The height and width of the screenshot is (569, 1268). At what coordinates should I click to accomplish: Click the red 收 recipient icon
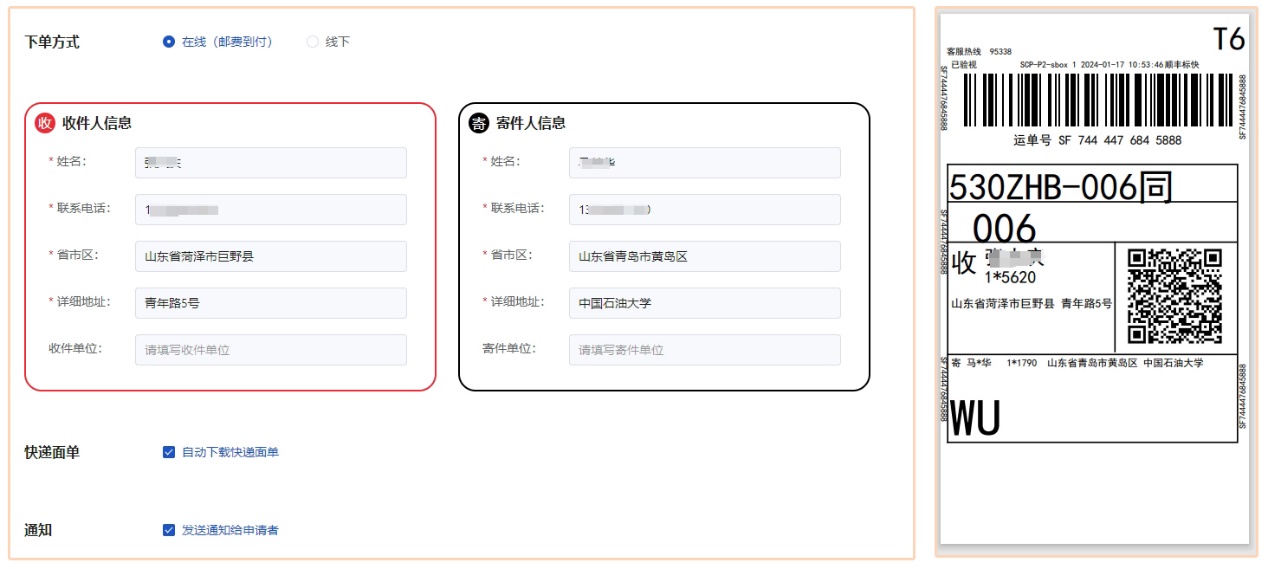(x=45, y=123)
